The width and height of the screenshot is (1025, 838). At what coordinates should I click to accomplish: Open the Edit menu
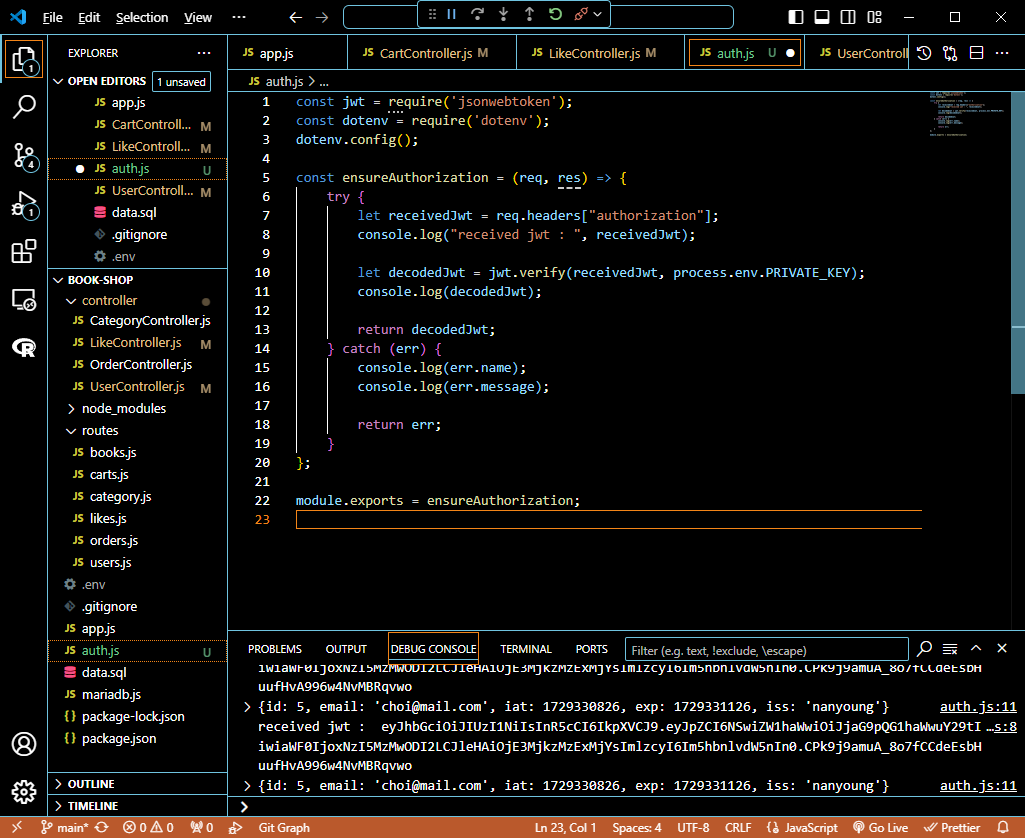89,18
